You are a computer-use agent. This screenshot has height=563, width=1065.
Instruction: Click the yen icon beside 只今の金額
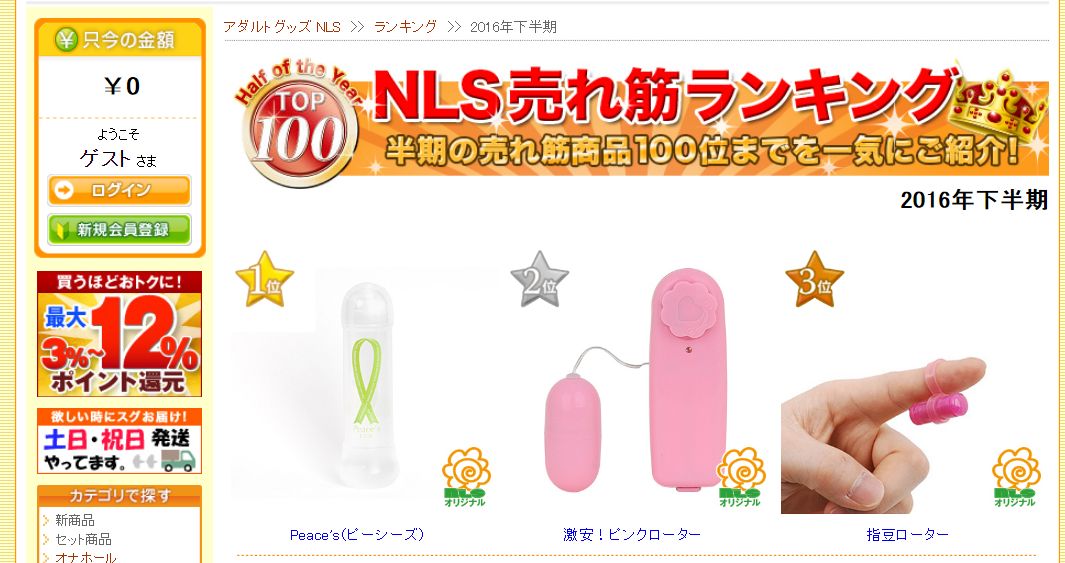(66, 40)
